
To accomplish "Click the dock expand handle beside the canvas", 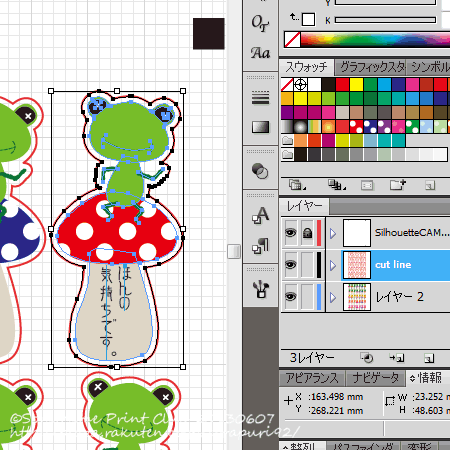I will point(234,251).
